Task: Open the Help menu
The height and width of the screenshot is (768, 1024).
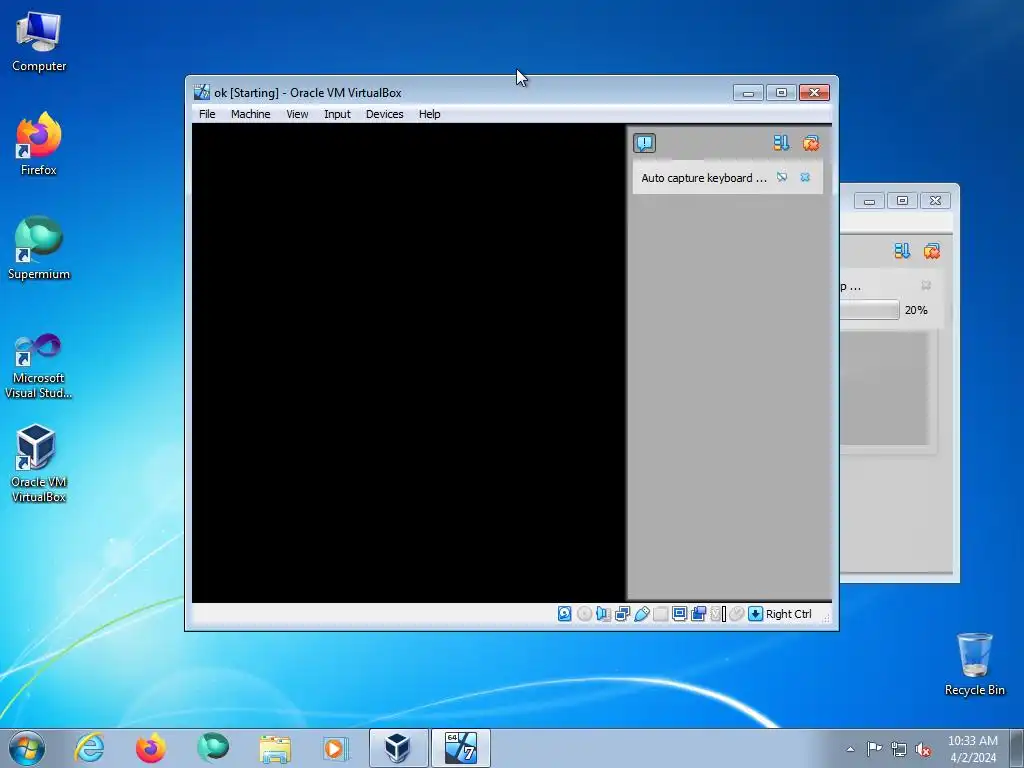Action: coord(429,114)
